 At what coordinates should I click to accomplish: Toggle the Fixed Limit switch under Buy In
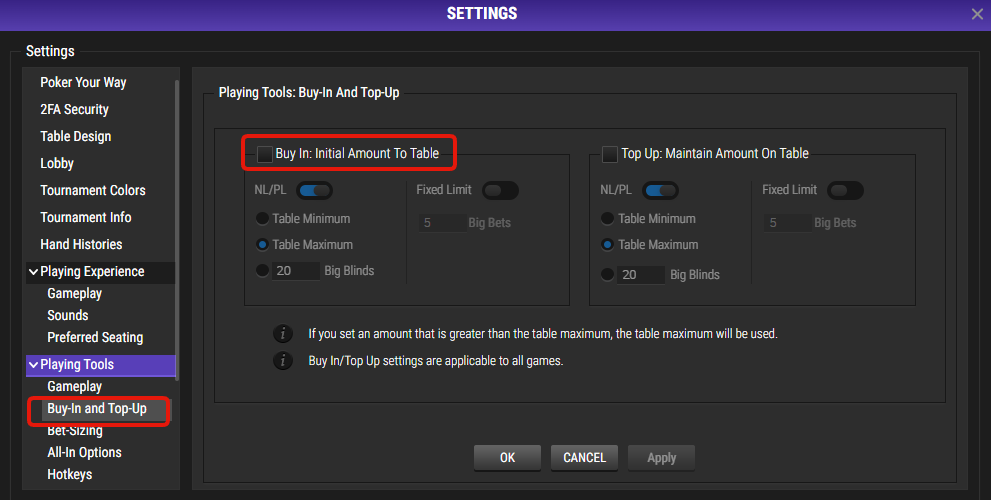click(x=500, y=190)
